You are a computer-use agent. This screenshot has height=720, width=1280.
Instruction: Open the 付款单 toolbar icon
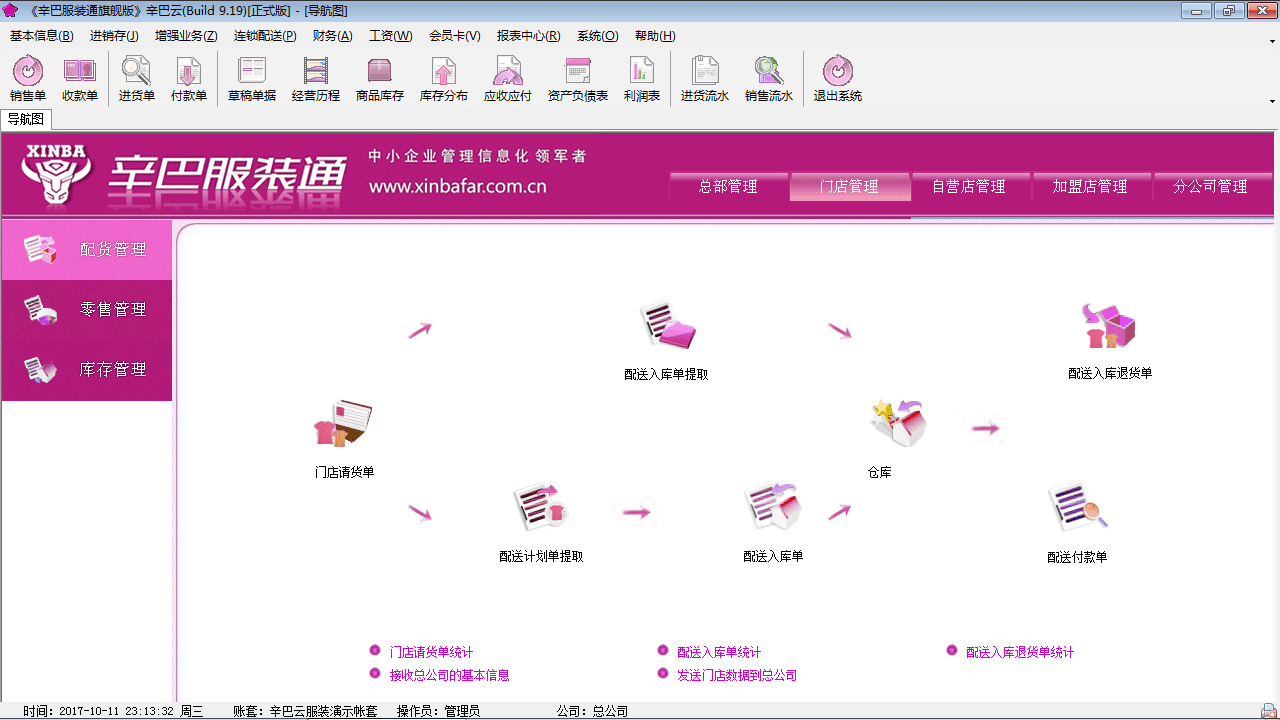(x=189, y=80)
